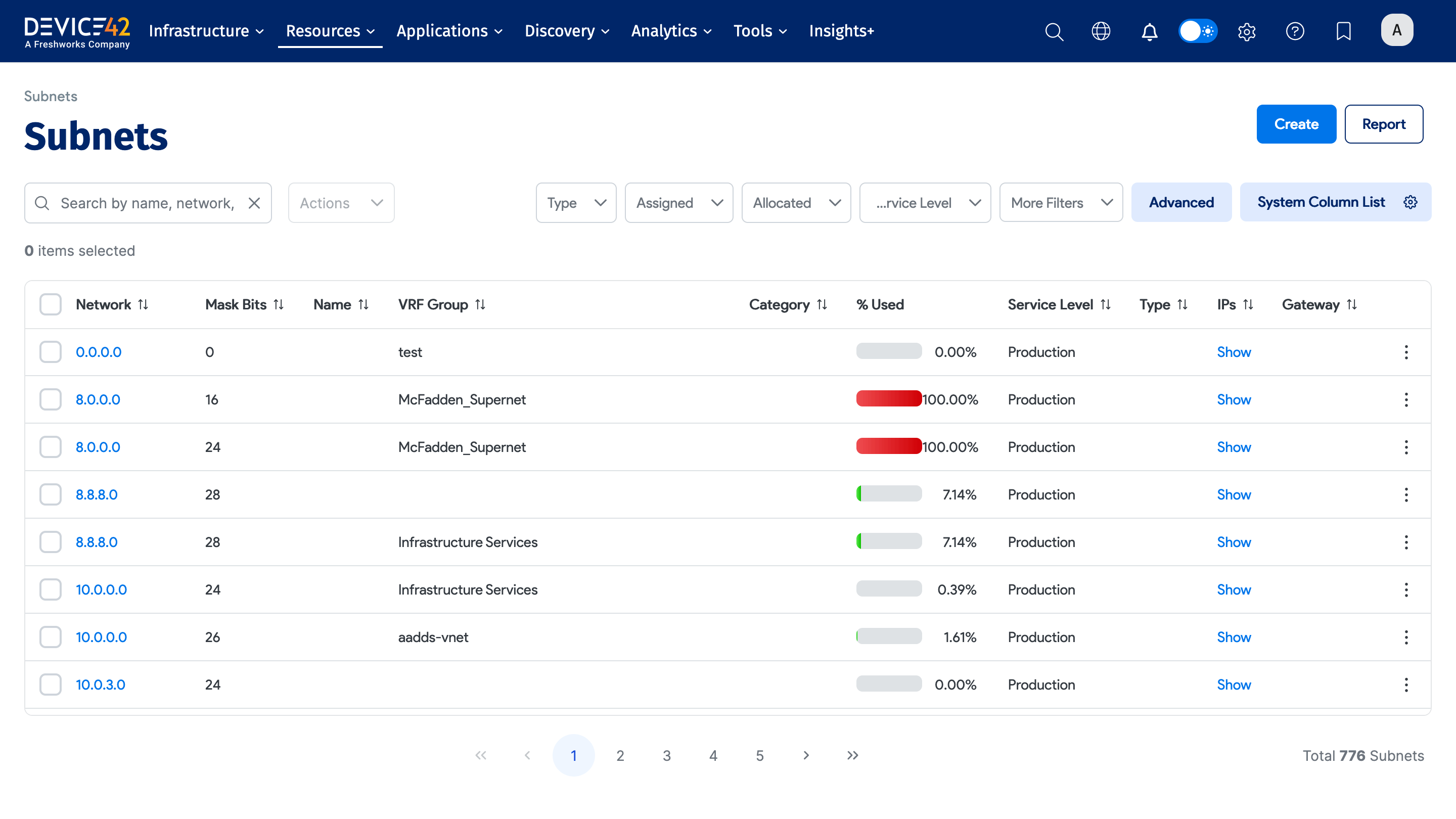The image size is (1456, 819).
Task: Go to page 3 of the subnets list
Action: (666, 755)
